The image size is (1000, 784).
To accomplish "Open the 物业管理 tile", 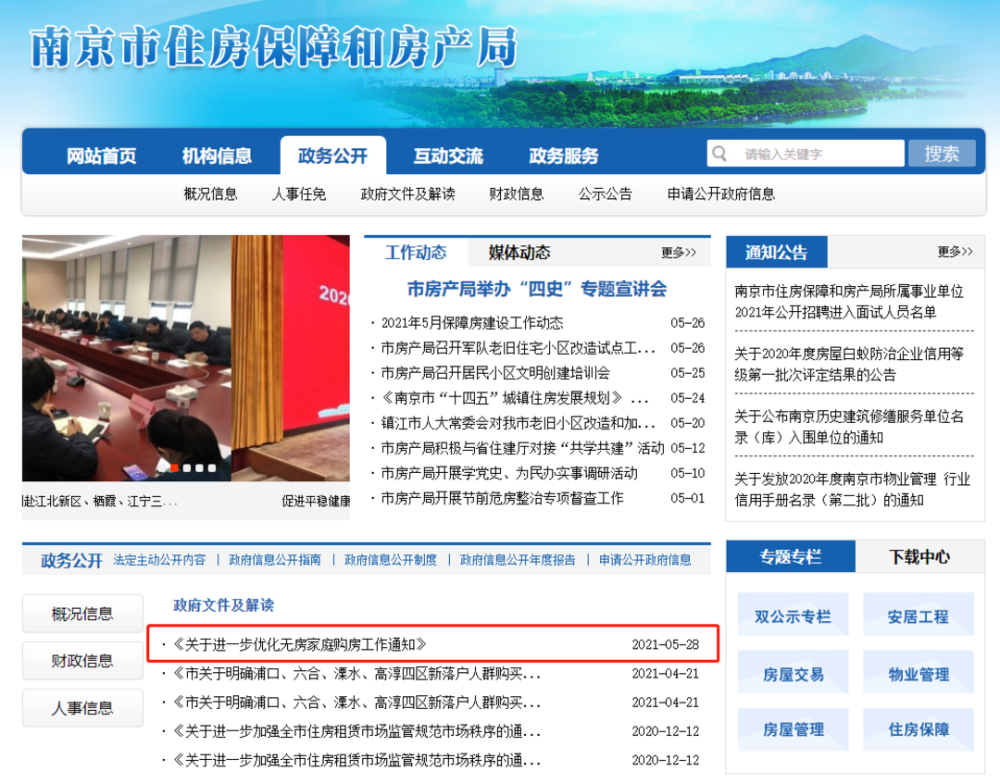I will pos(918,672).
